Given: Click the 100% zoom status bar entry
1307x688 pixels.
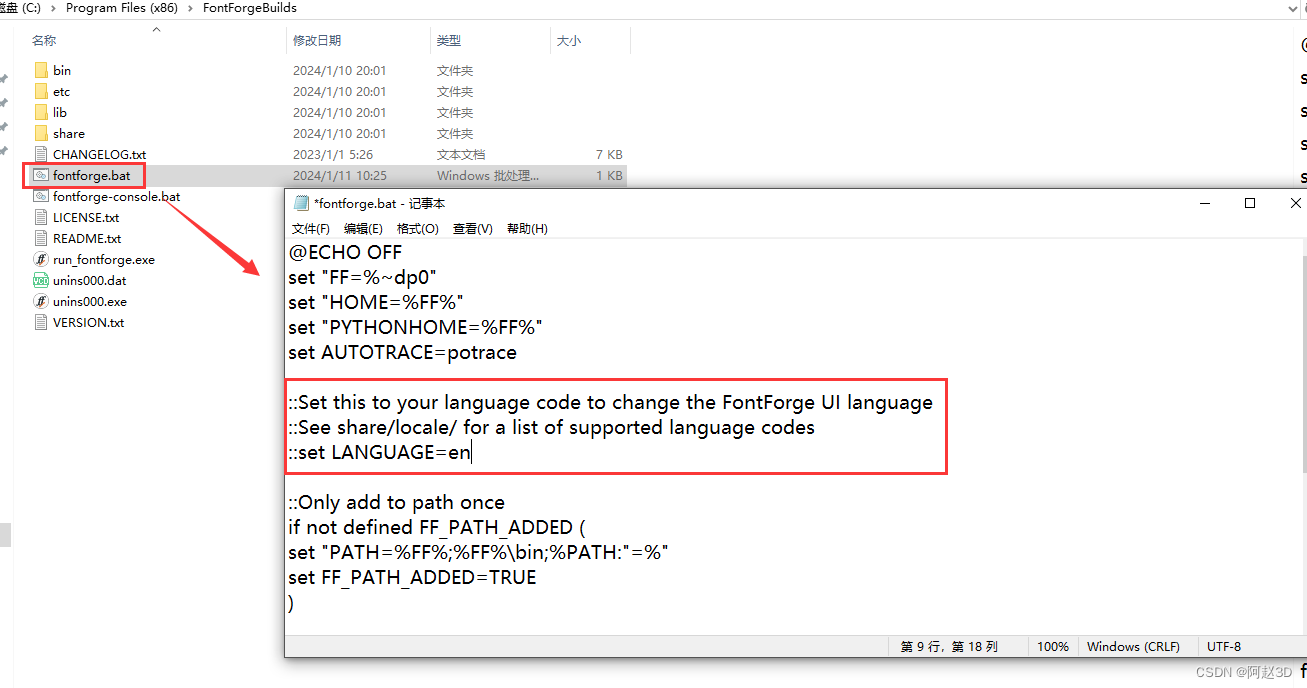Looking at the screenshot, I should [x=1052, y=646].
